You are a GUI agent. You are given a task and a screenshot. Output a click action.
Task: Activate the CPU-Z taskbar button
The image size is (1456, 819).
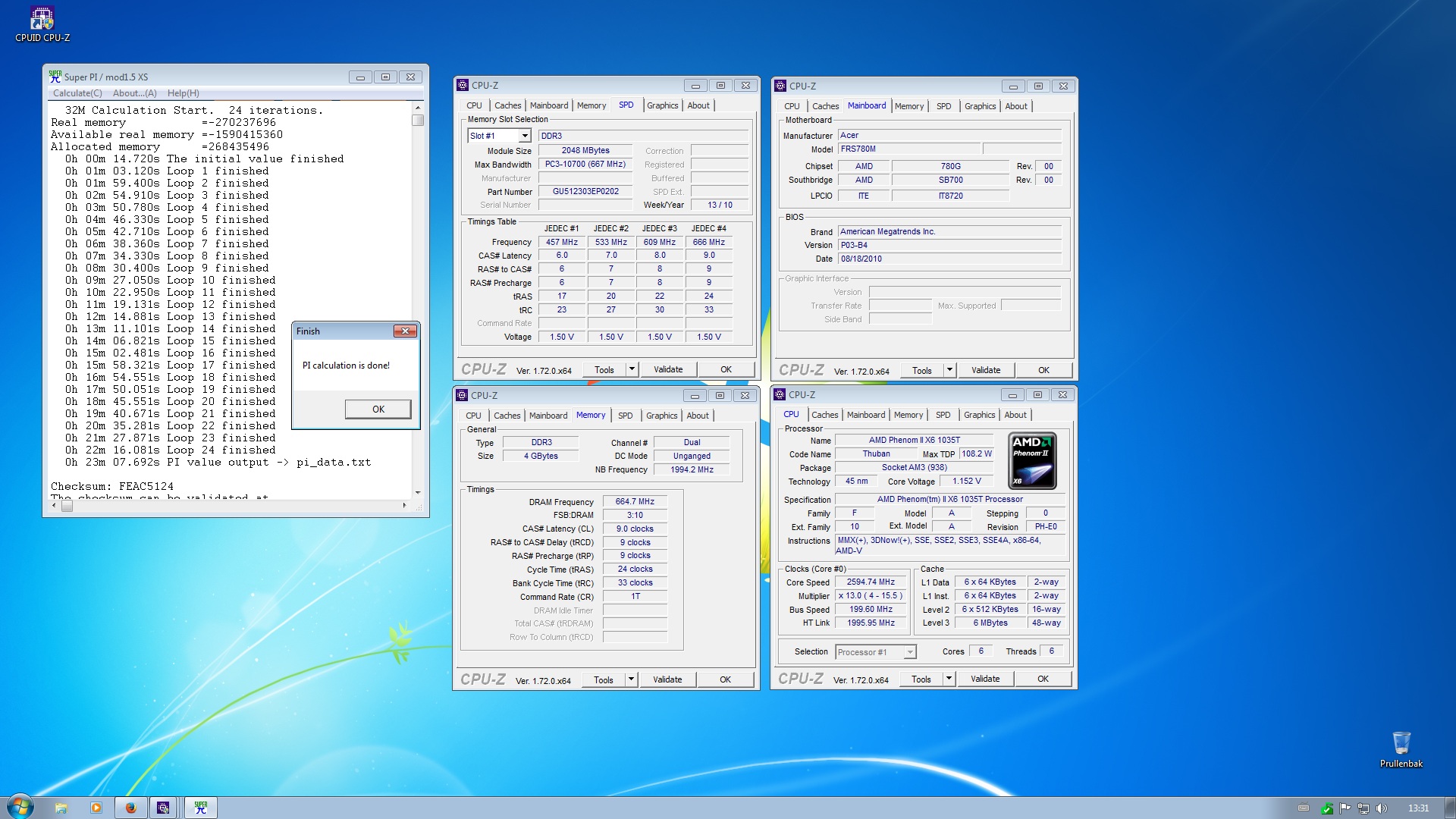(x=163, y=808)
